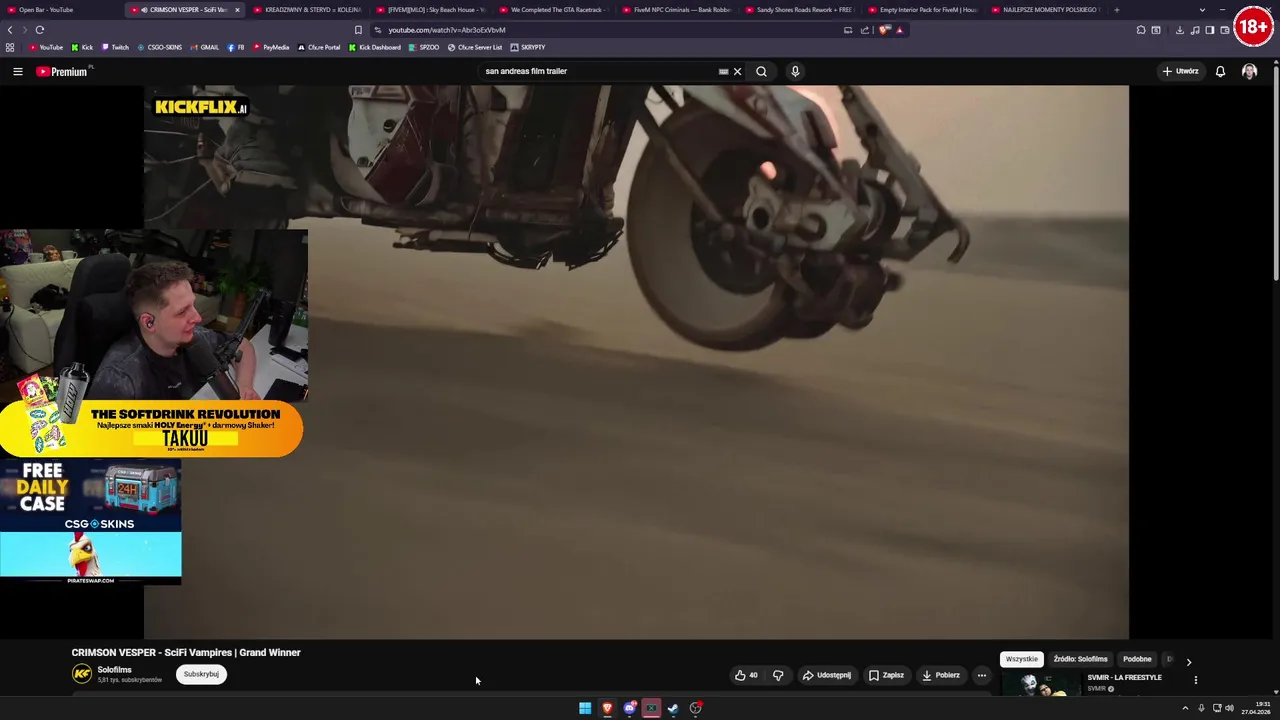This screenshot has width=1280, height=720.
Task: Open the SPZOO bookmark
Action: (424, 47)
